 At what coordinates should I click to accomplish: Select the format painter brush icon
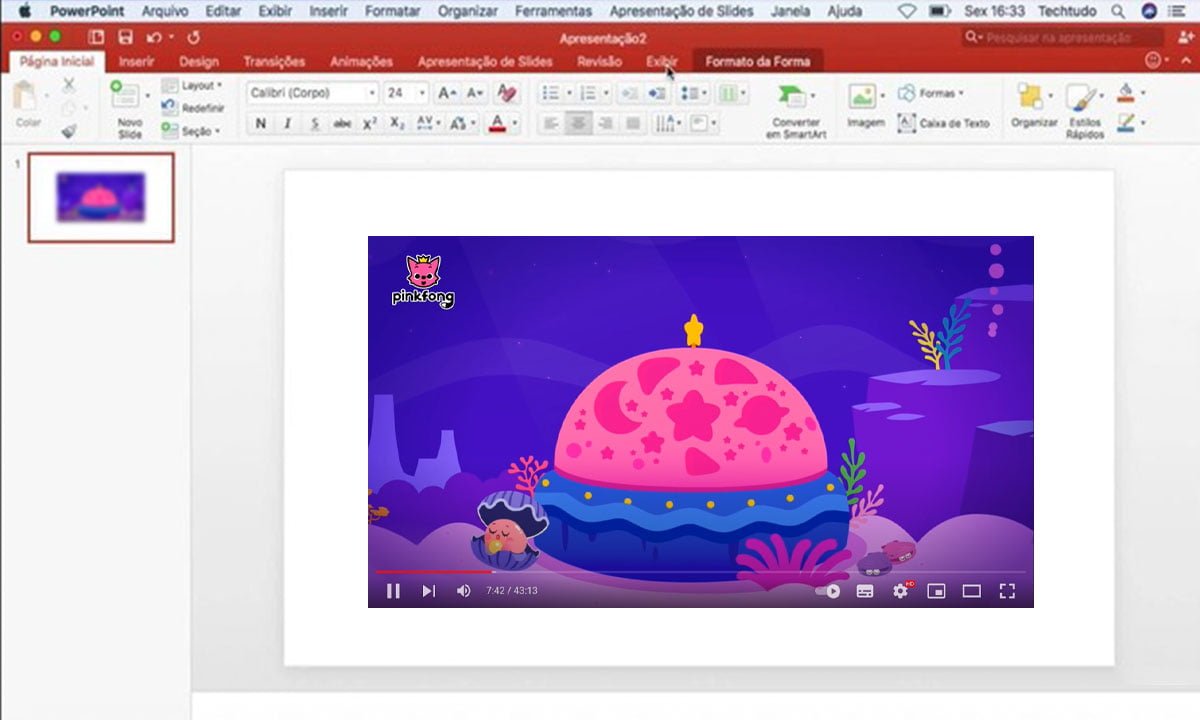69,131
